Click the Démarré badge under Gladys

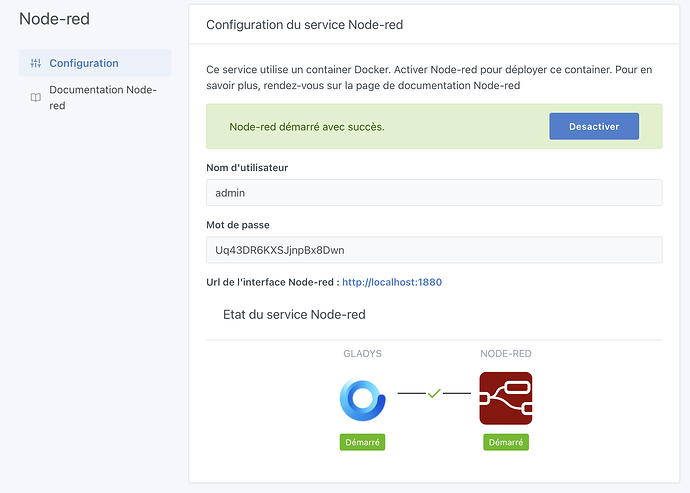click(x=364, y=442)
